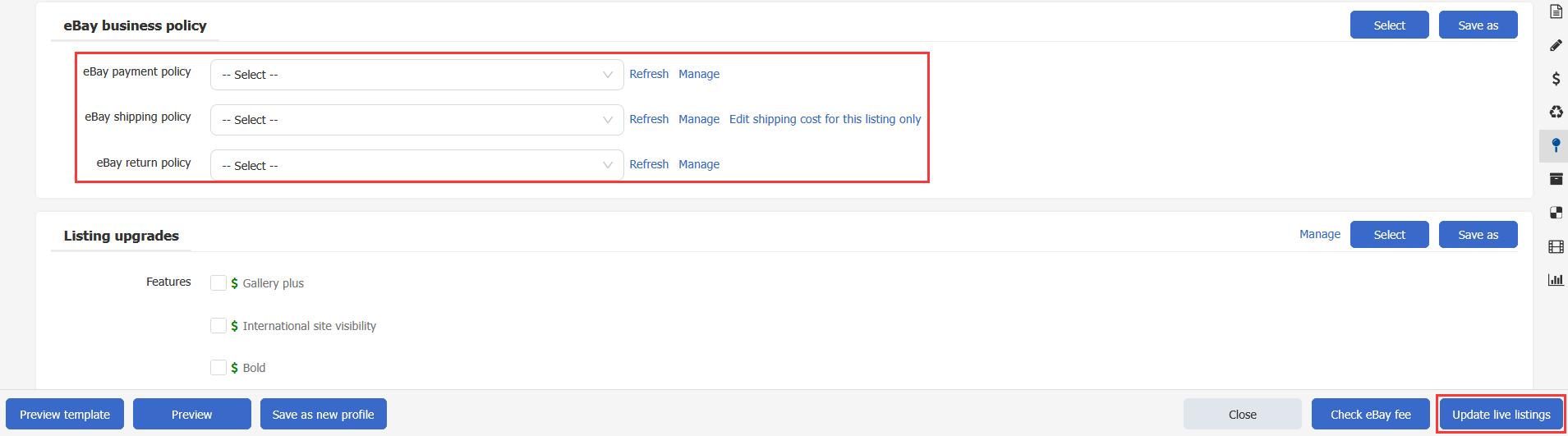Click the film strip sidebar icon
The image size is (1568, 436).
[x=1556, y=246]
